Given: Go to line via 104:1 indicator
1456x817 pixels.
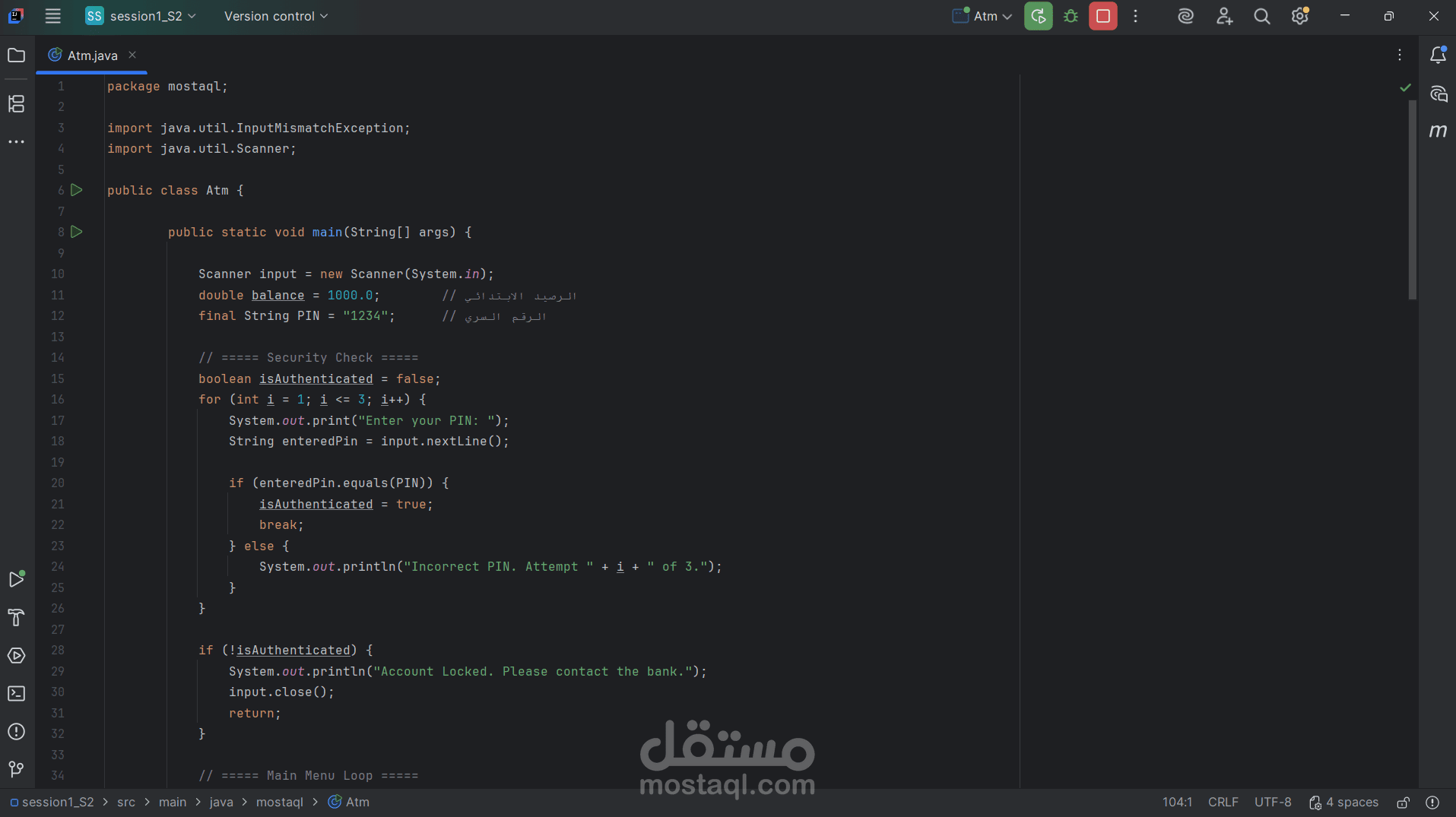Looking at the screenshot, I should point(1177,803).
